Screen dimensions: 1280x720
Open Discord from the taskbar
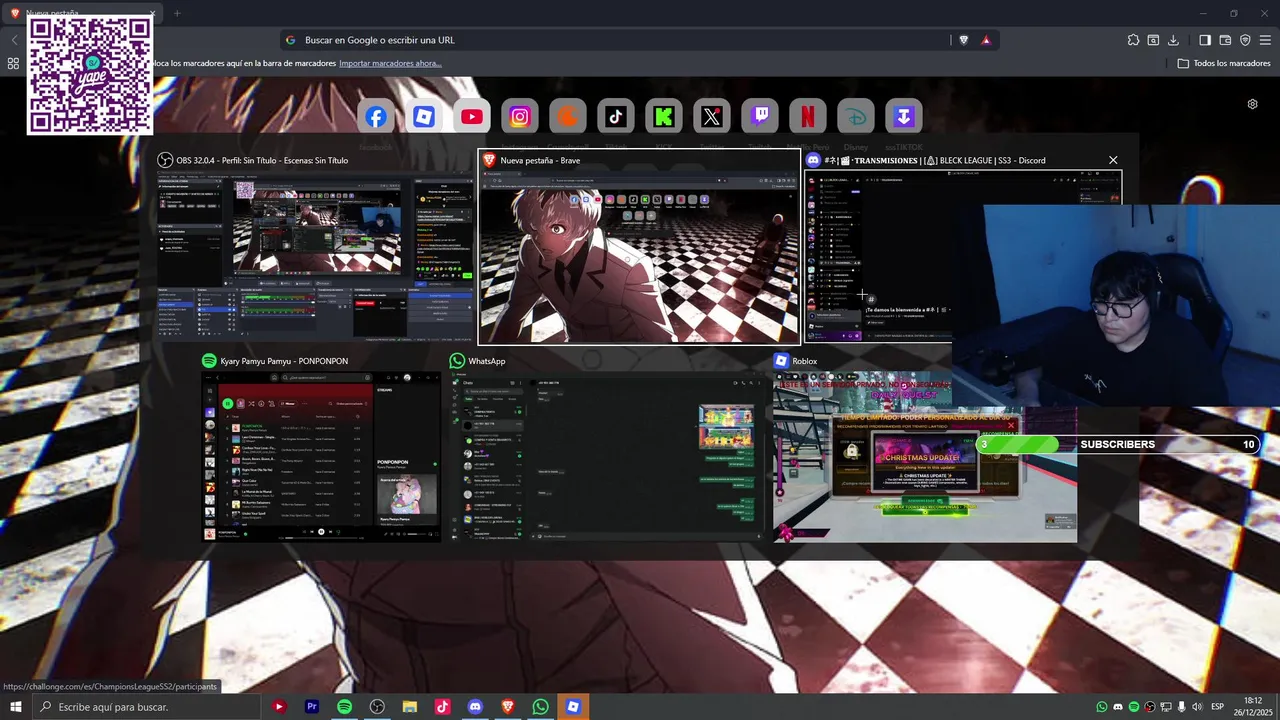click(475, 707)
